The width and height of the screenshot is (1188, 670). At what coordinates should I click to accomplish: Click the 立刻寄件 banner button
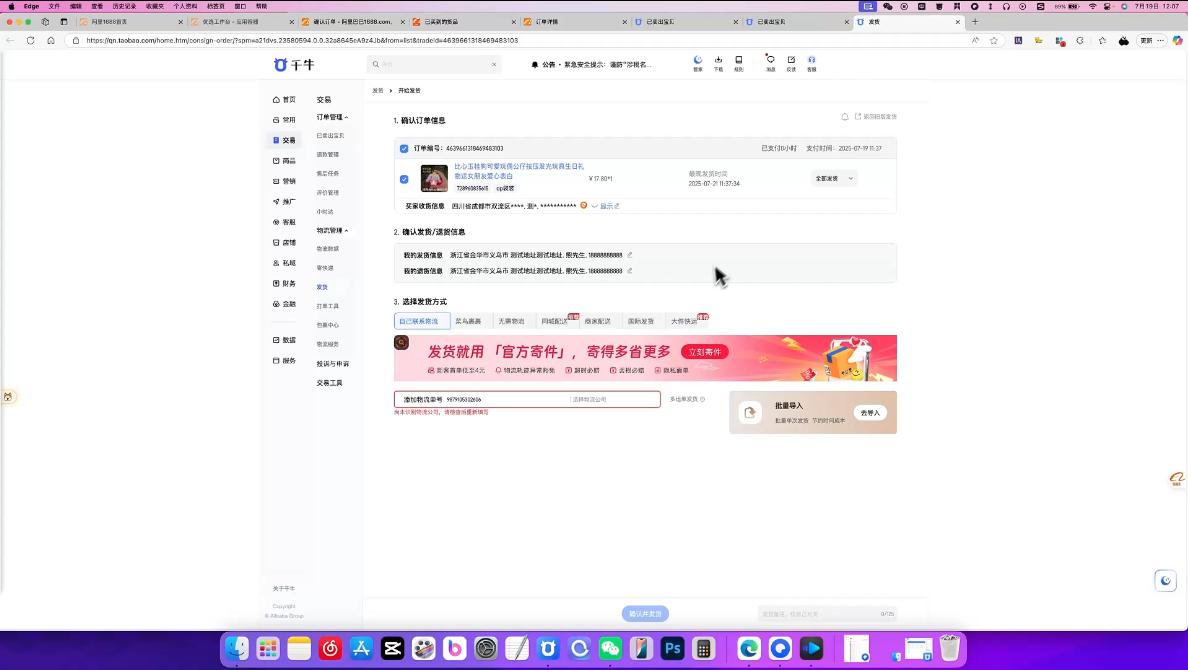(705, 352)
